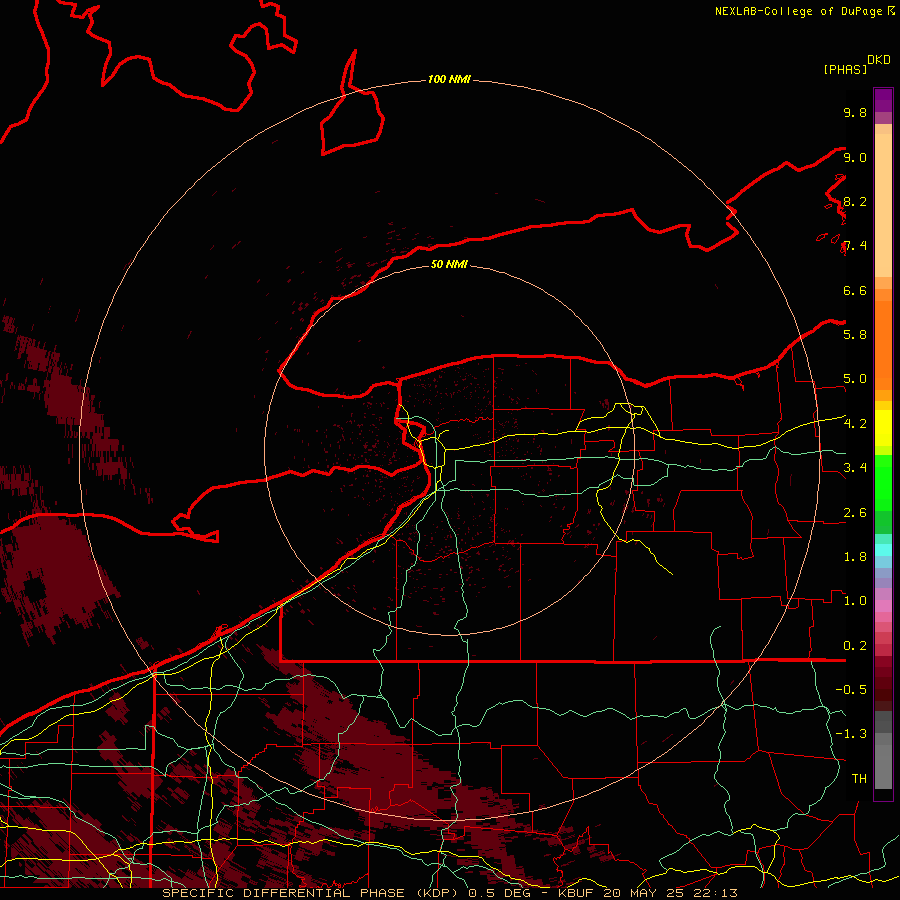
Task: Click the 5.0 value on the color scale
Action: point(855,379)
